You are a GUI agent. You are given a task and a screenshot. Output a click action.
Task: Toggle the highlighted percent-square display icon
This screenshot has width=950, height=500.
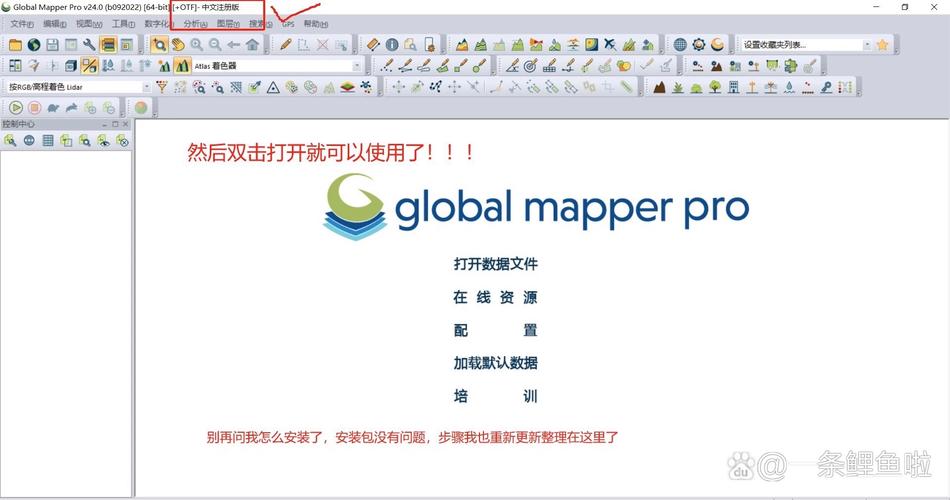(90, 65)
